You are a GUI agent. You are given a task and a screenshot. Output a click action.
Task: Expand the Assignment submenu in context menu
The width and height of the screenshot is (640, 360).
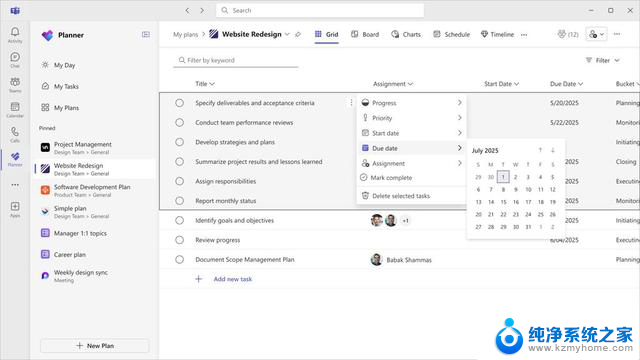[x=412, y=163]
